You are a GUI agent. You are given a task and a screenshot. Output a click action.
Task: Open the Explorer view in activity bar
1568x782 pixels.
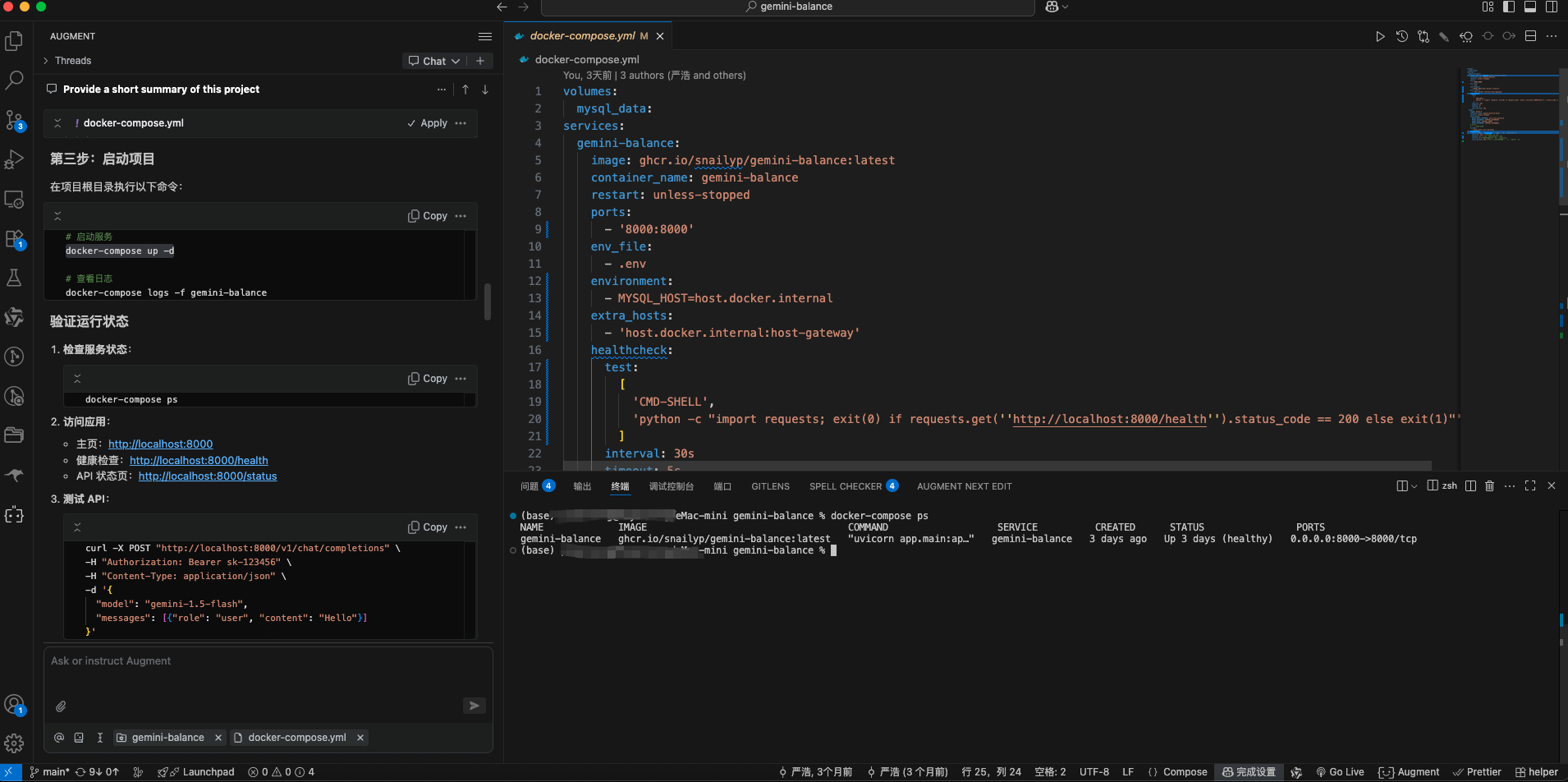pyautogui.click(x=14, y=40)
